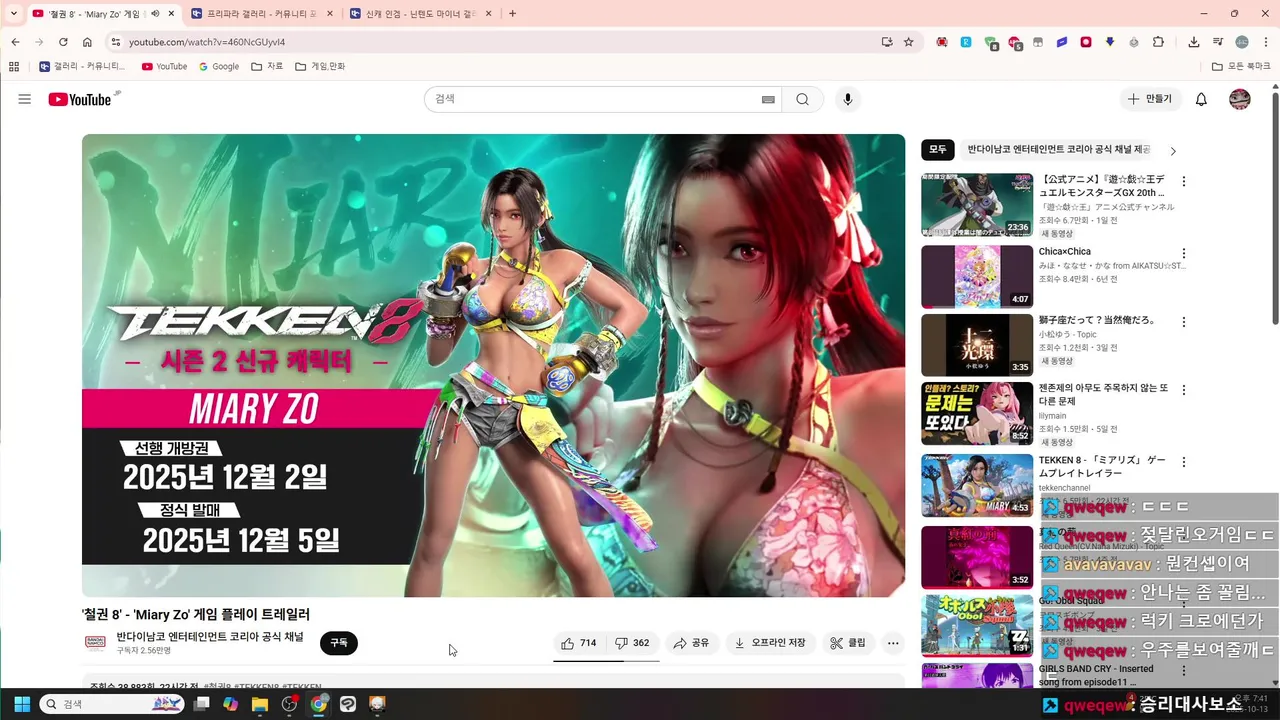This screenshot has height=720, width=1280.
Task: Bookmark this page with the star
Action: pyautogui.click(x=908, y=42)
